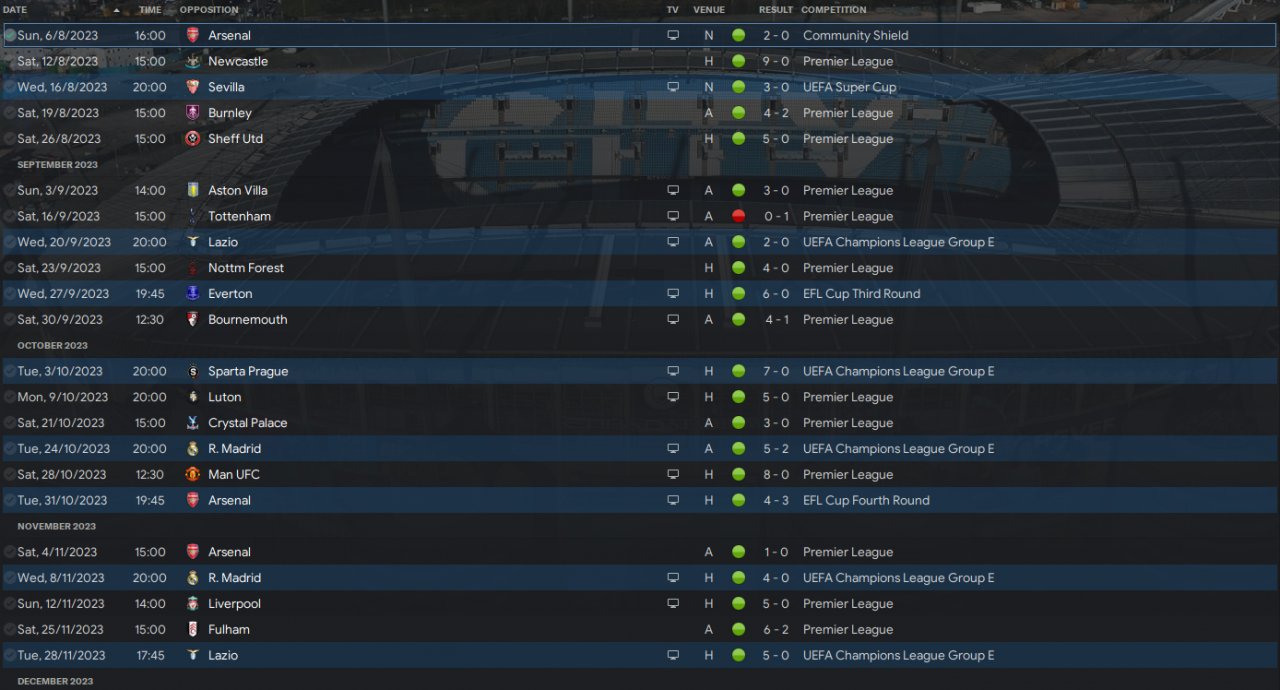This screenshot has width=1280, height=690.
Task: Open the 9 - 0 result against Newcastle
Action: pos(776,61)
